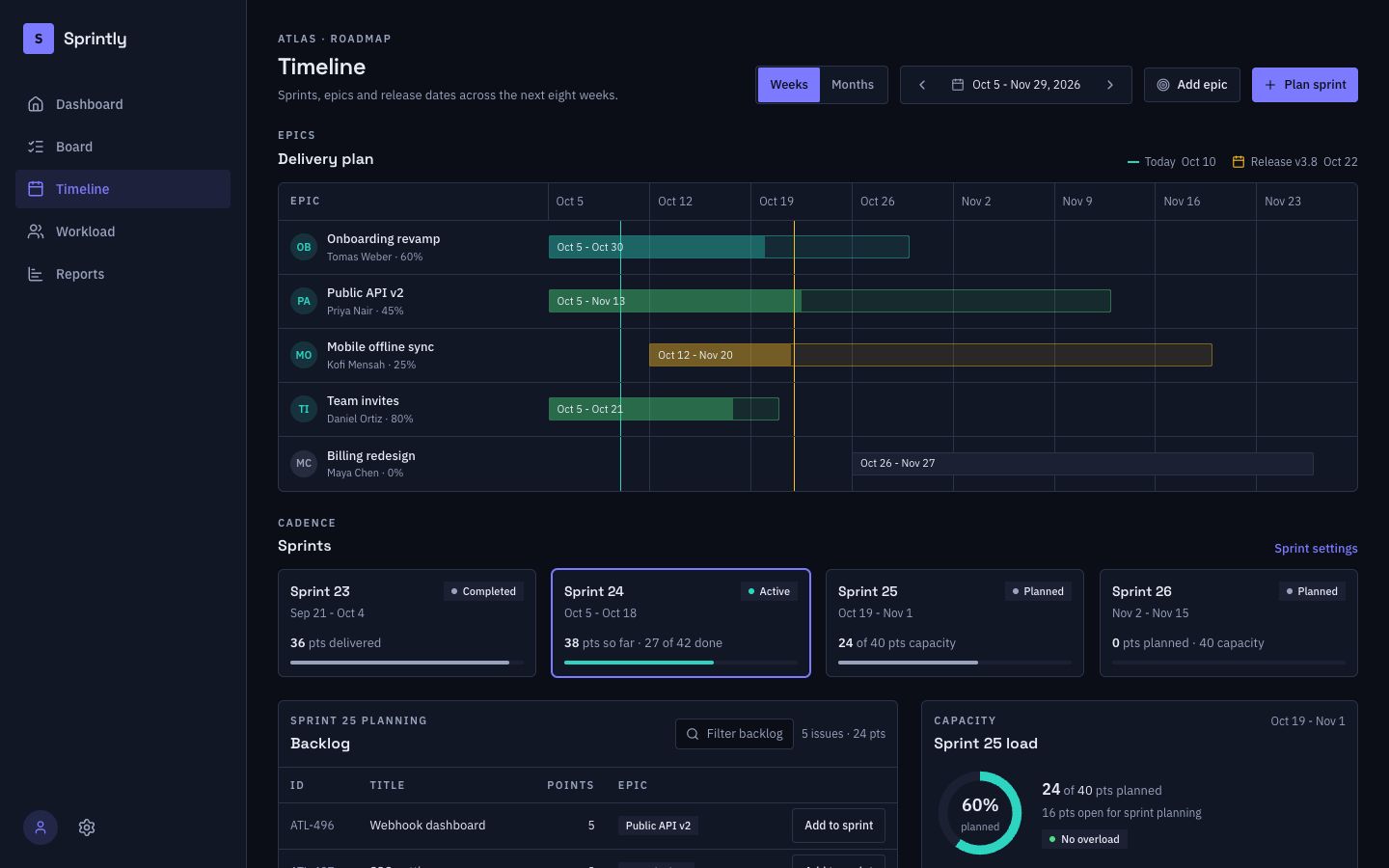Click the Filter backlog search field
The width and height of the screenshot is (1389, 868).
[734, 734]
